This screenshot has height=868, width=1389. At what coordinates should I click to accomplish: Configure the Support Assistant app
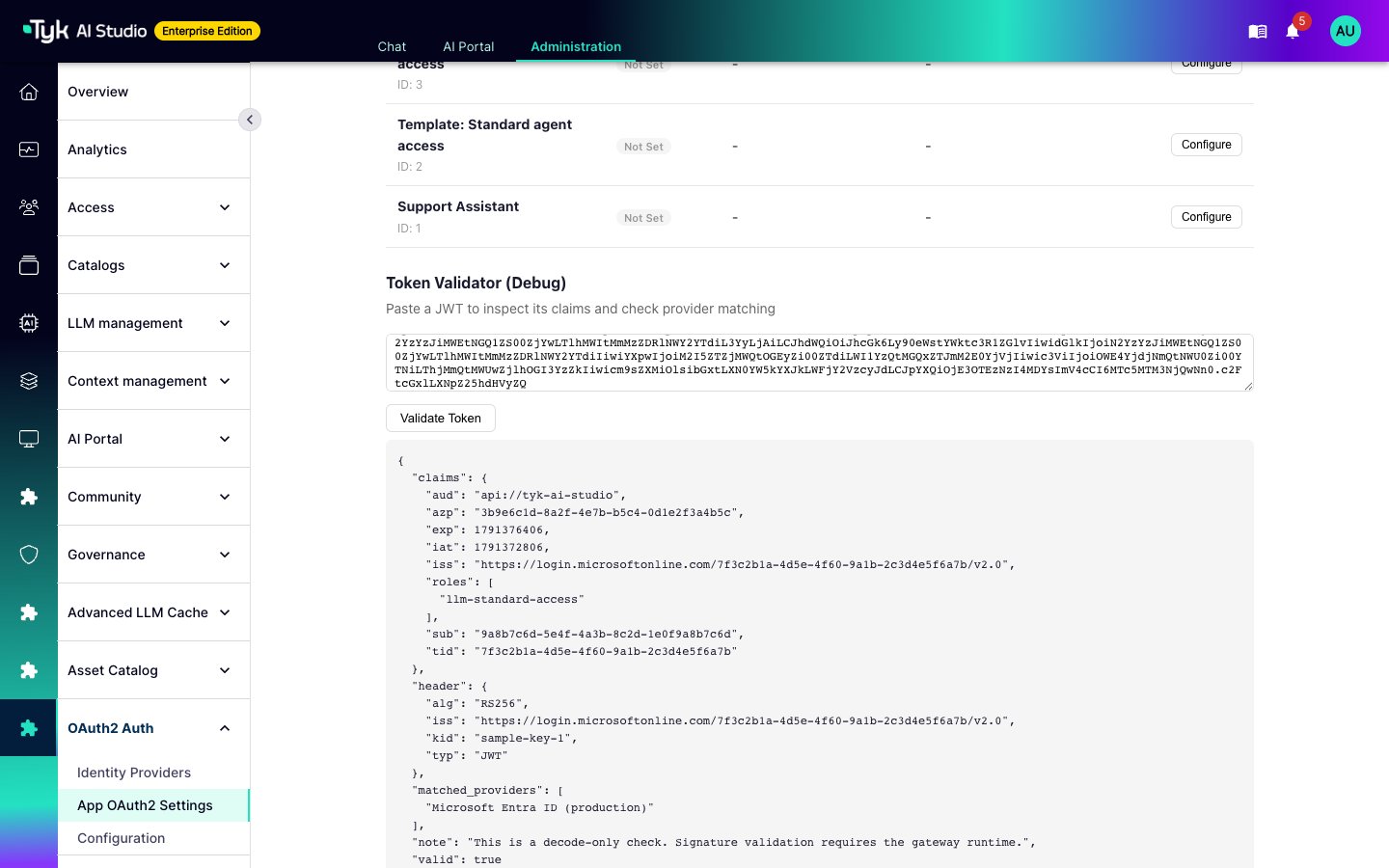click(x=1207, y=217)
